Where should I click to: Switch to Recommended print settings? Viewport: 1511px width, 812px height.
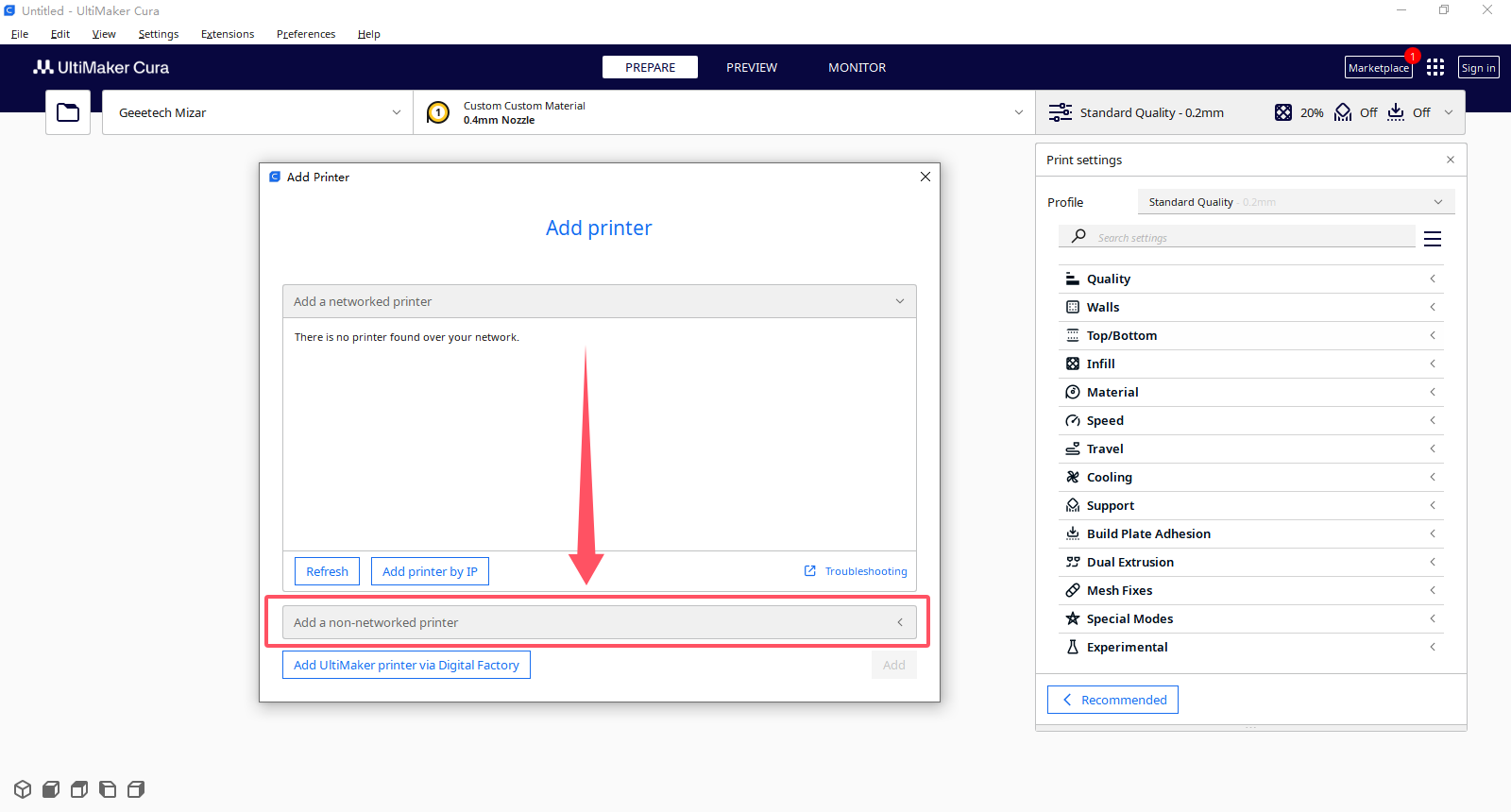[x=1112, y=700]
